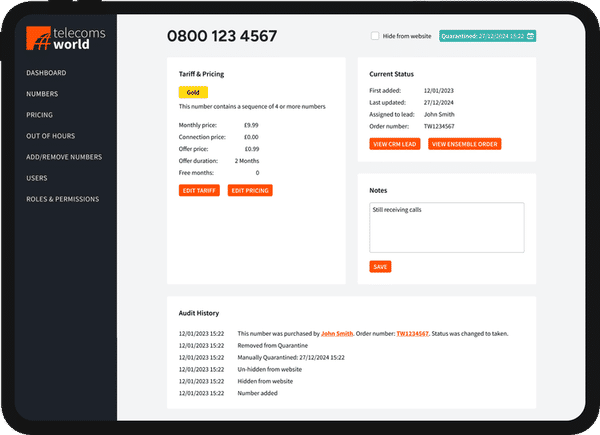Select Pricing in the sidebar
This screenshot has height=435, width=600.
39,115
